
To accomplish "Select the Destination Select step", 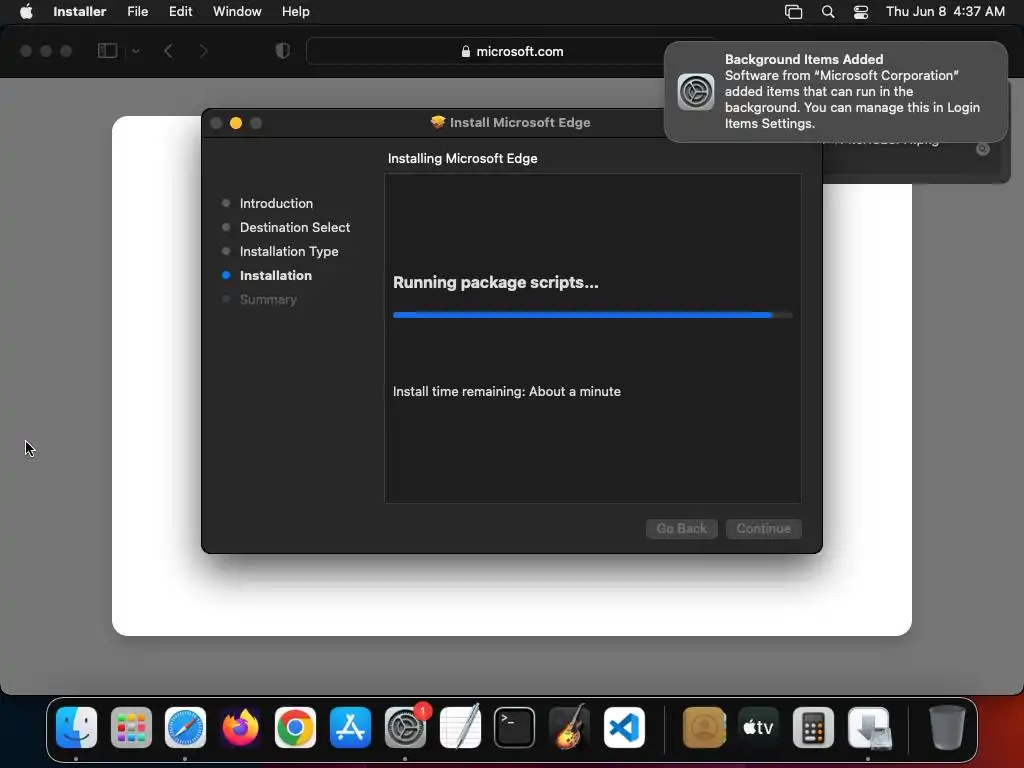I will coord(295,227).
